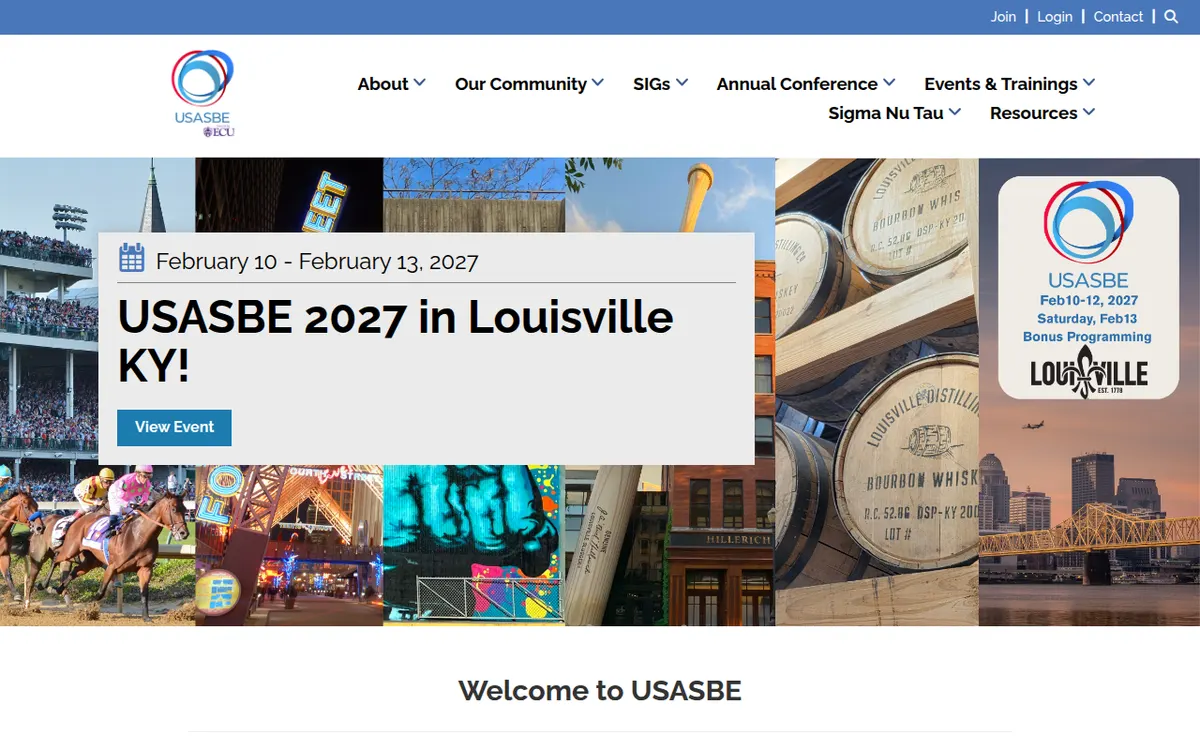The width and height of the screenshot is (1200, 750).
Task: Expand the SIGs dropdown arrow
Action: [682, 83]
